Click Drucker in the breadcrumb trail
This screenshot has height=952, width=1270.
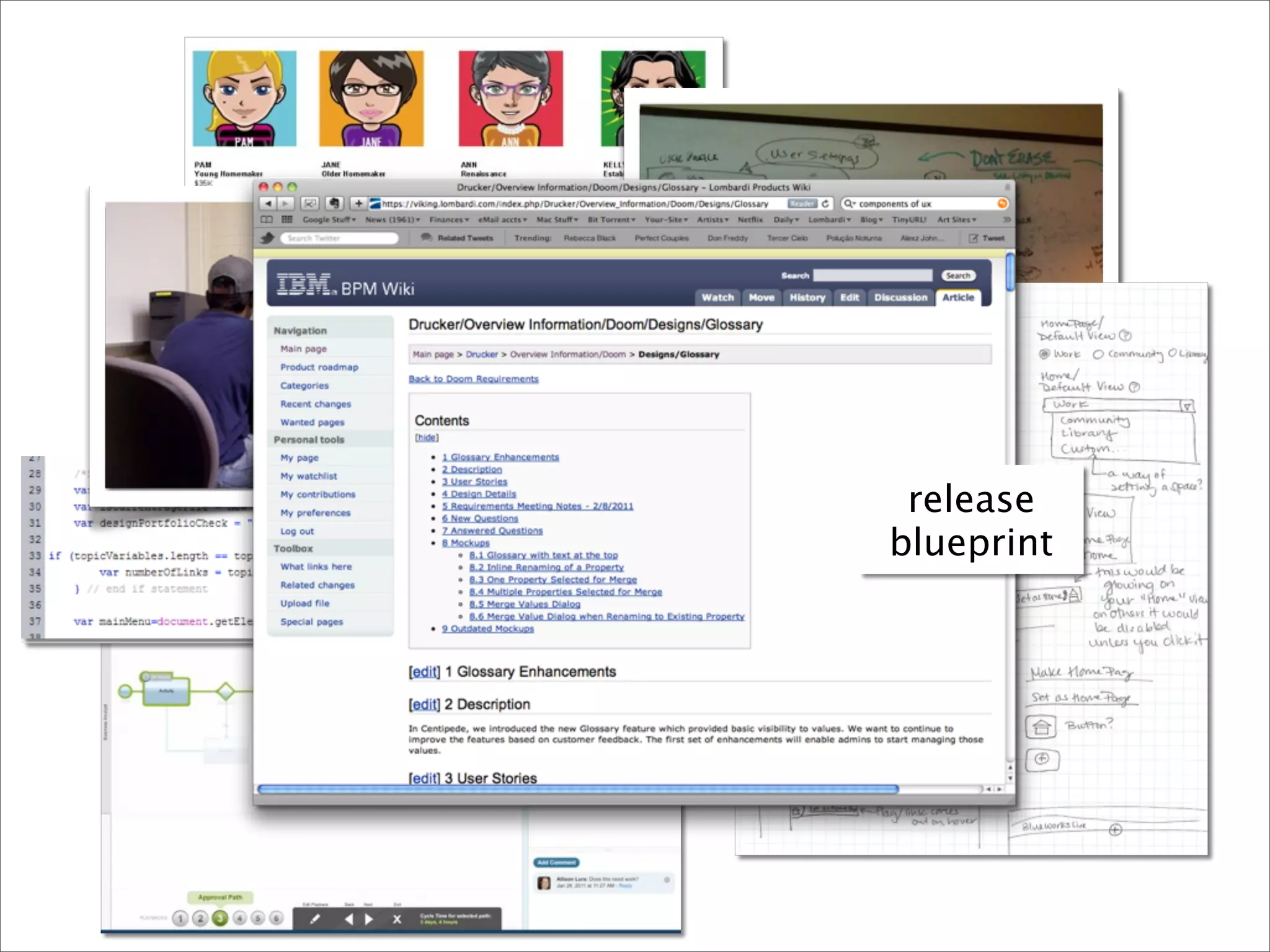point(481,355)
